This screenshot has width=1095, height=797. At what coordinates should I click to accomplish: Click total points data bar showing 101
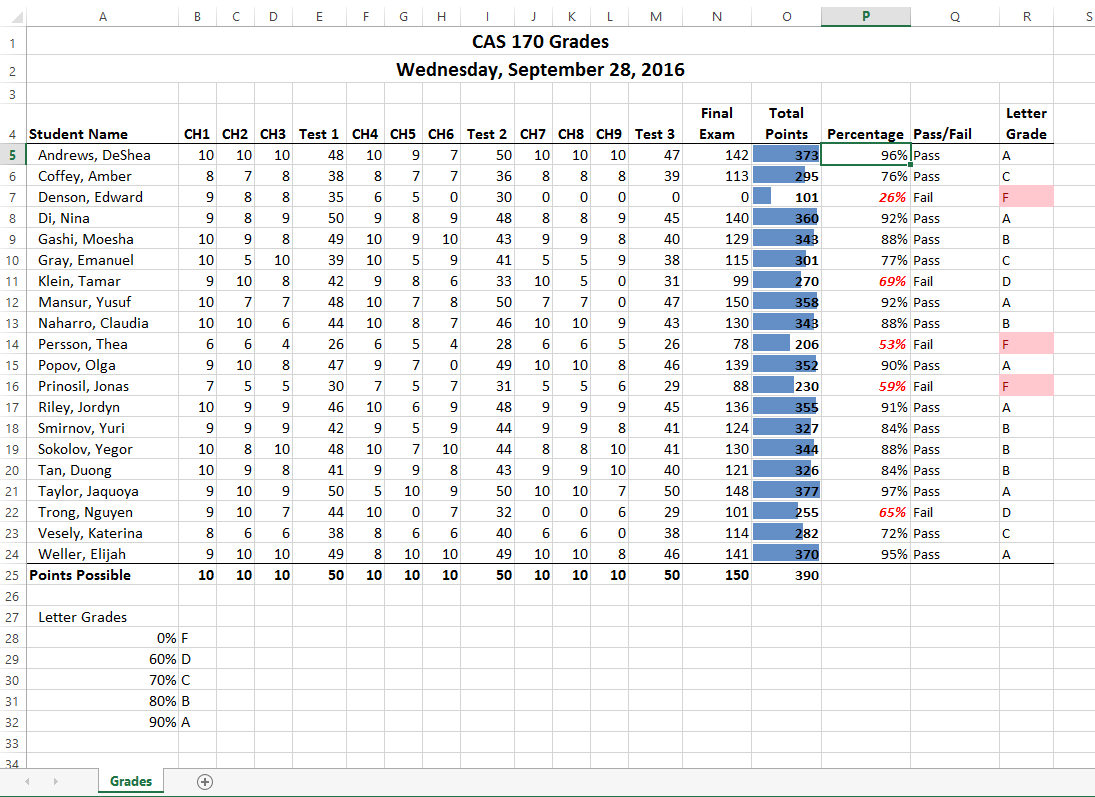(x=786, y=197)
